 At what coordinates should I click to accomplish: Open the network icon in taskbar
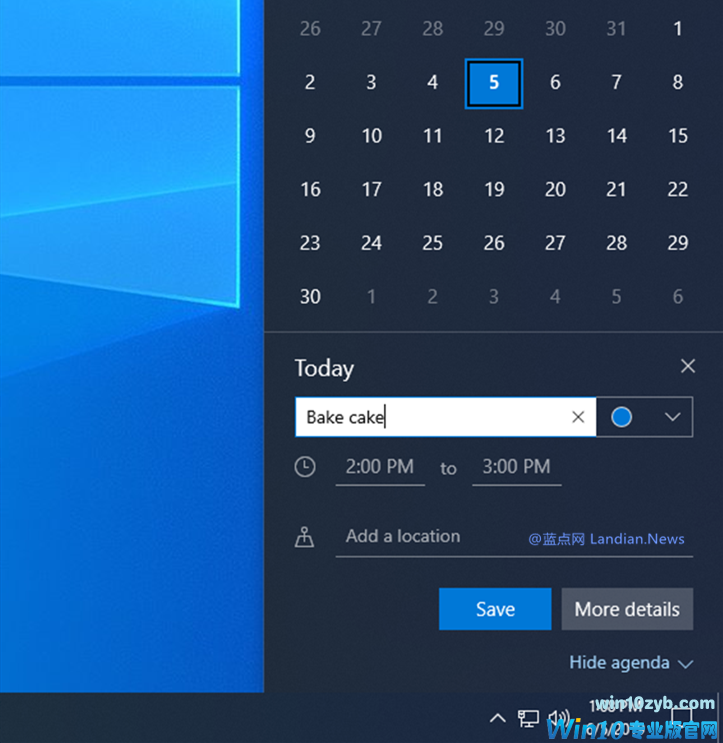point(528,718)
